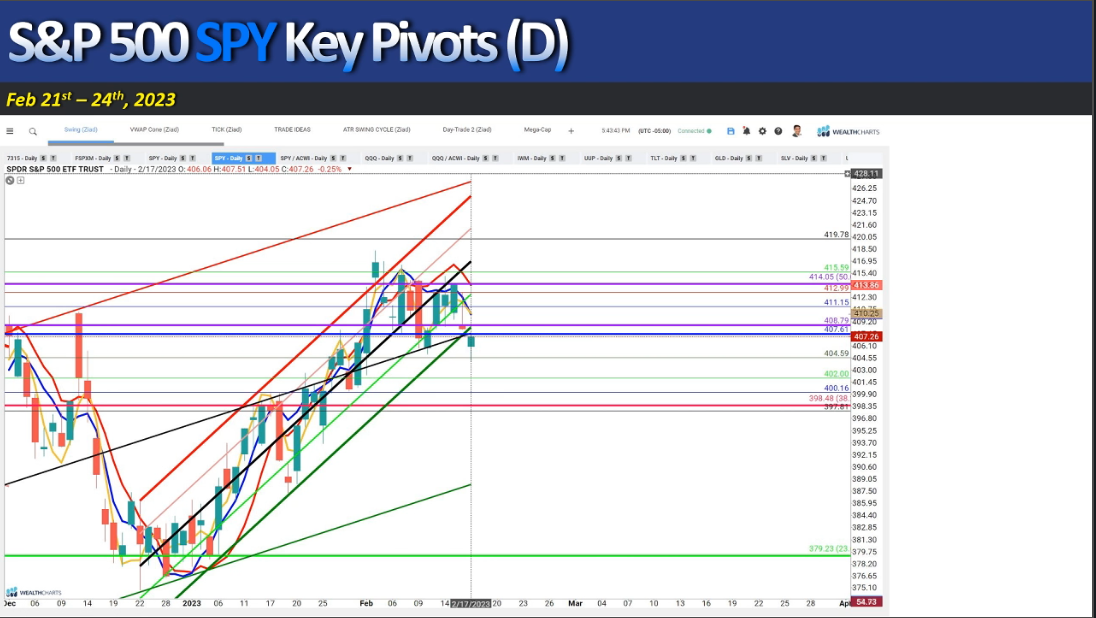Click the 407.26 current price label
This screenshot has width=1096, height=618.
pyautogui.click(x=866, y=337)
